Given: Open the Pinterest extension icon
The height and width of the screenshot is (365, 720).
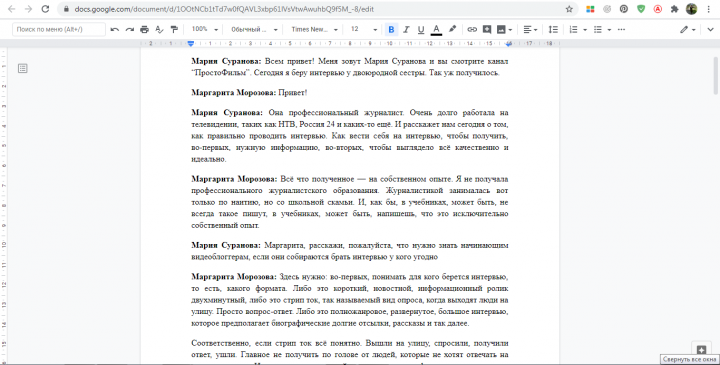Looking at the screenshot, I should (x=624, y=9).
